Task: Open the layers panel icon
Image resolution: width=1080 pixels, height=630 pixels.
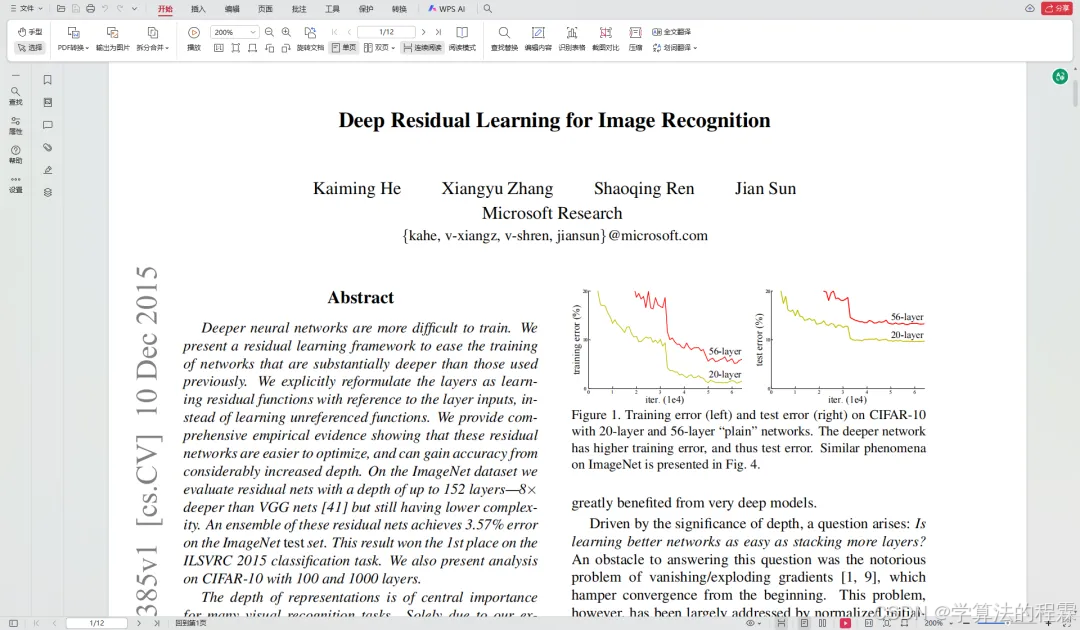Action: [x=48, y=192]
